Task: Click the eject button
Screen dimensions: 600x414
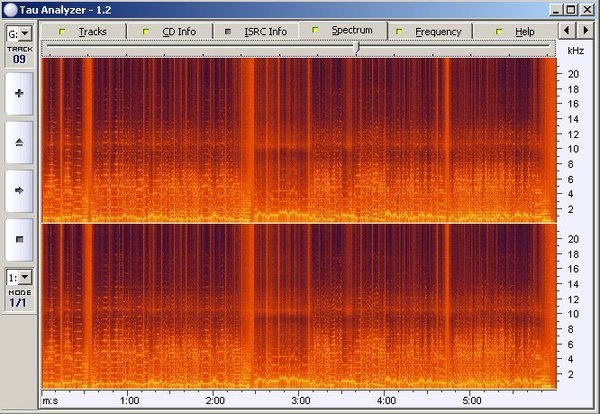Action: coord(19,142)
